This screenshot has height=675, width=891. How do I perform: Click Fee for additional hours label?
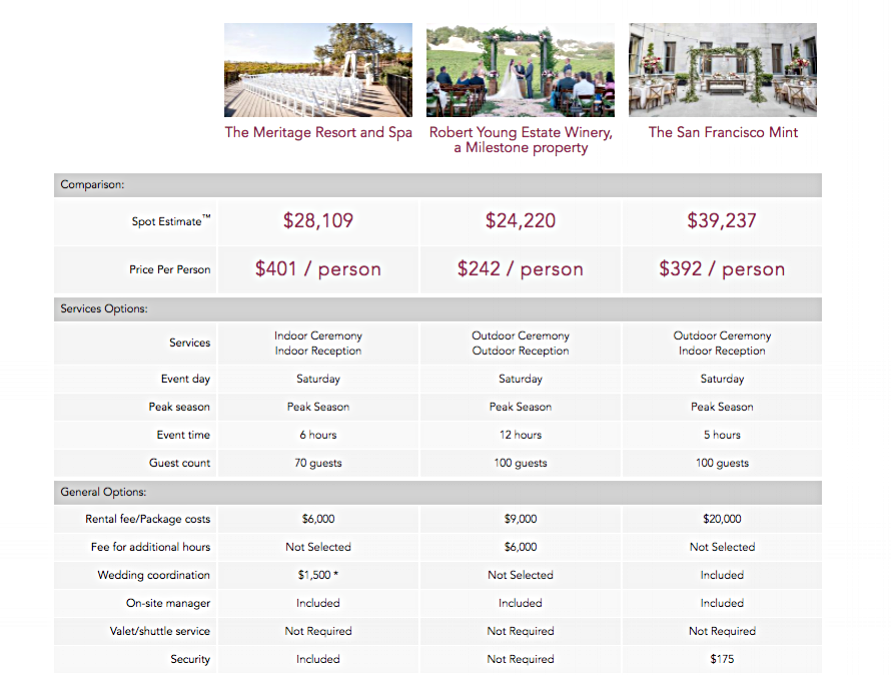151,547
